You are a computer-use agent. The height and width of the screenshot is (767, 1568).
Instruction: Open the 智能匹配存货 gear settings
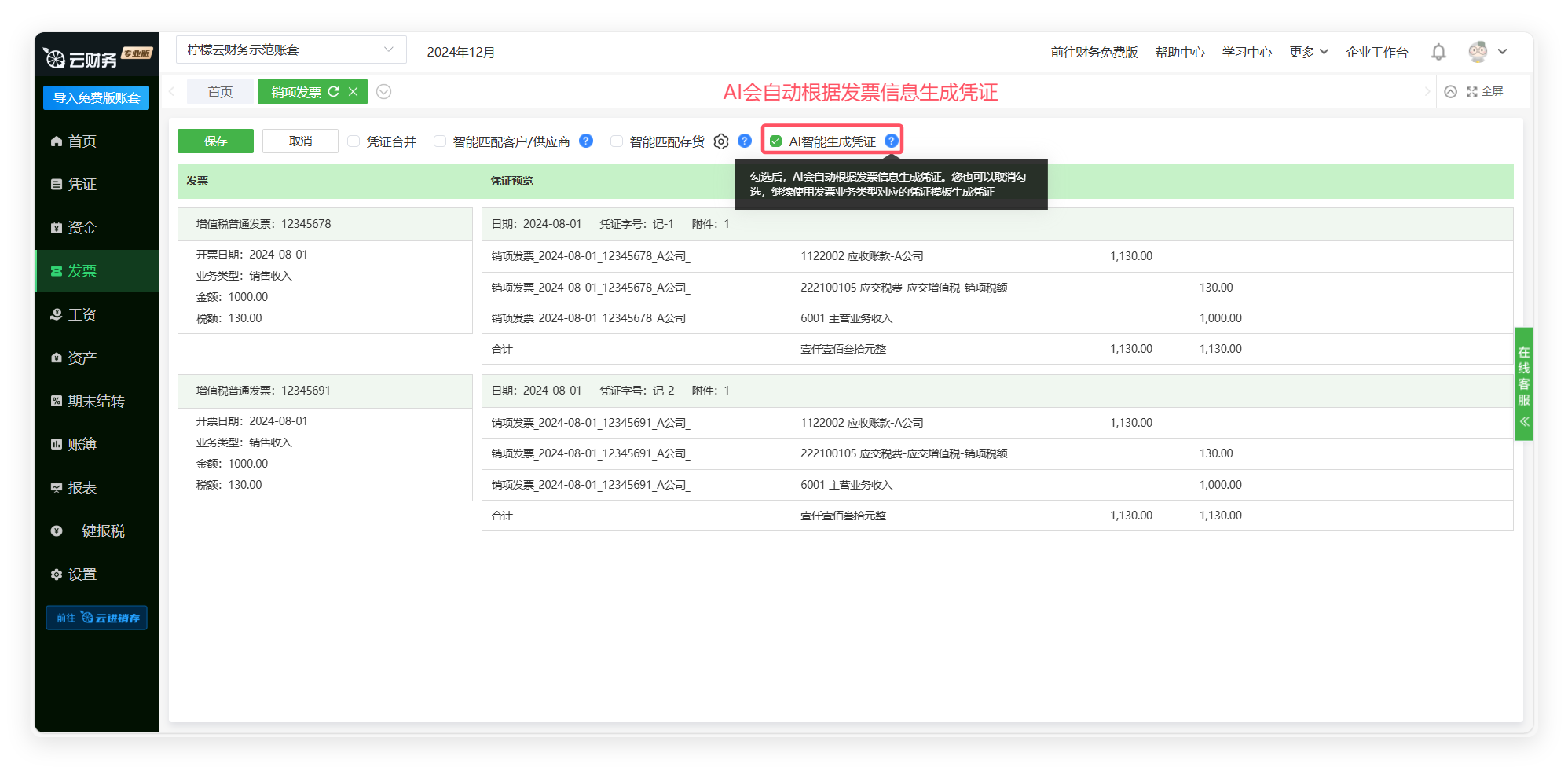point(721,141)
